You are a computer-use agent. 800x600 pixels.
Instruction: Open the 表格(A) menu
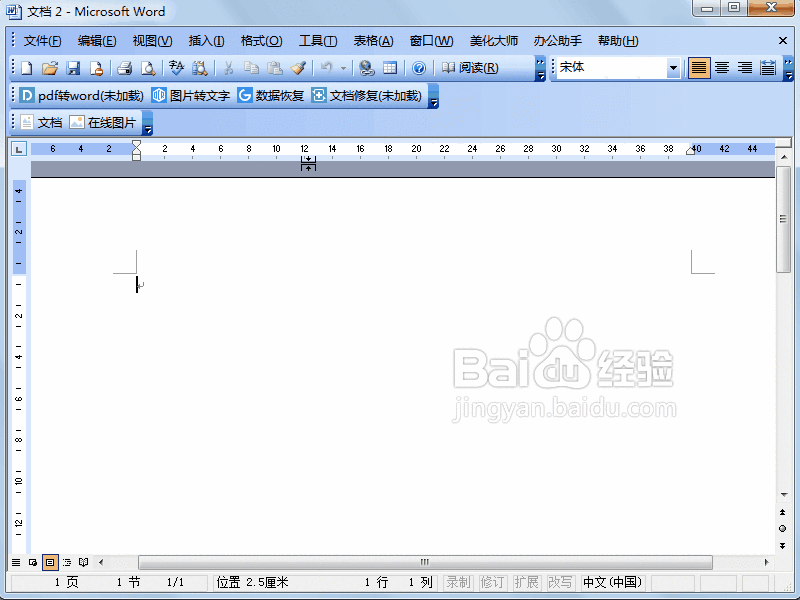[x=372, y=40]
